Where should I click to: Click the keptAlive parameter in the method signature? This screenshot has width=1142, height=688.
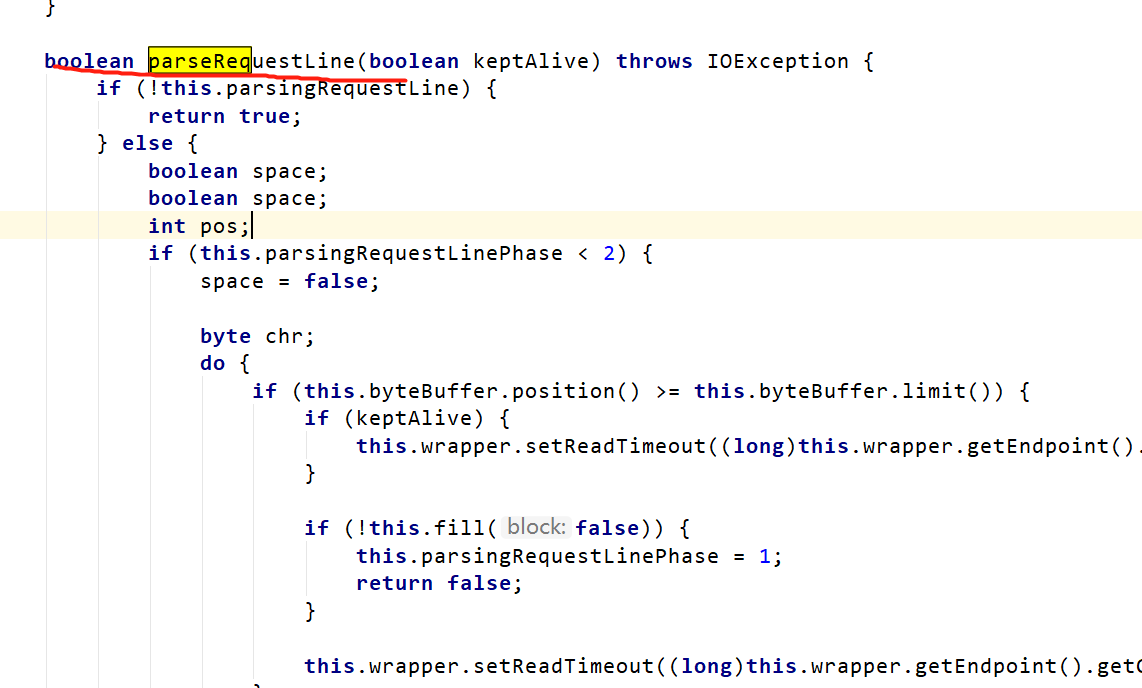point(530,61)
